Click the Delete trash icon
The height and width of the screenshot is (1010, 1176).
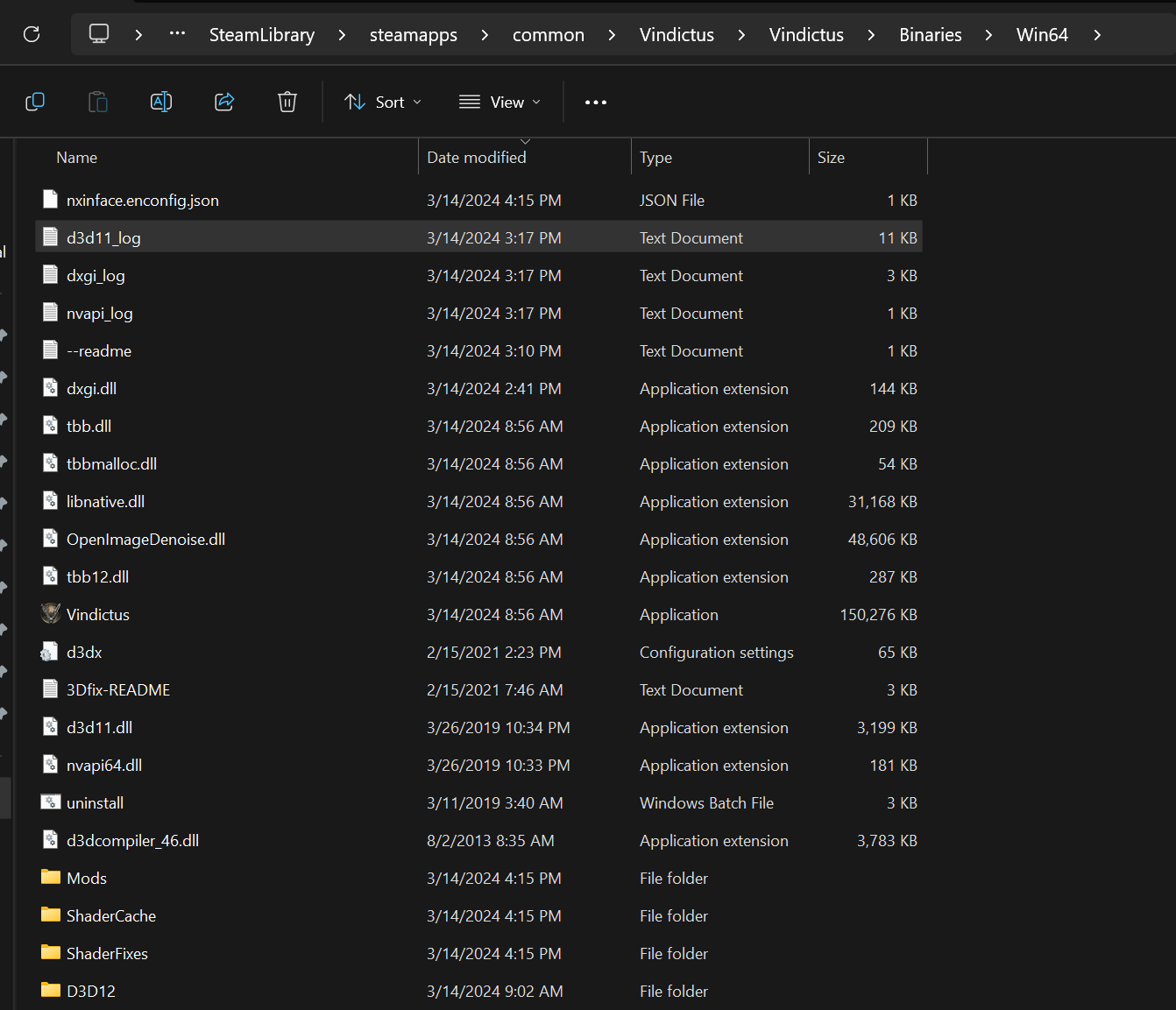click(x=287, y=102)
